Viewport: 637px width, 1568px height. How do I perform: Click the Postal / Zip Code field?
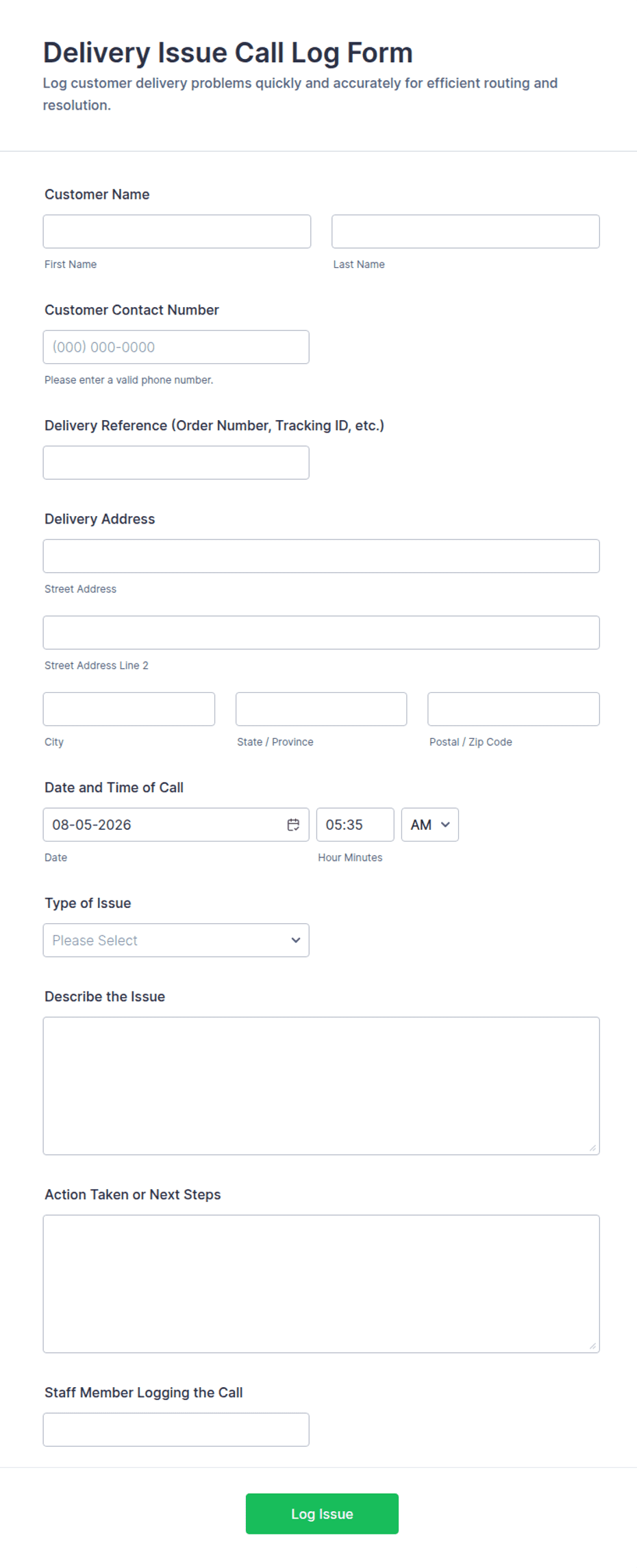coord(514,709)
